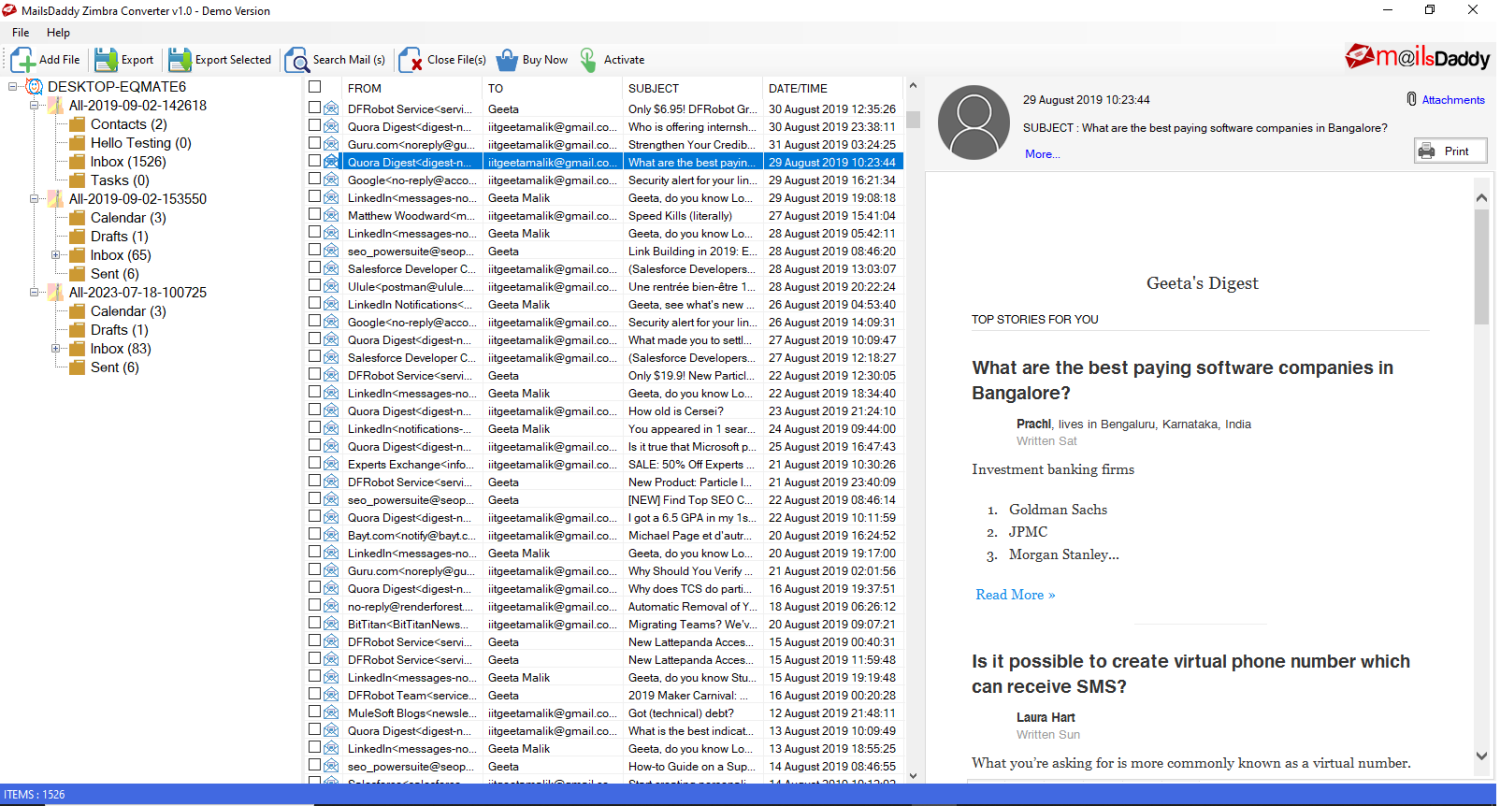Click the Export toolbar icon

106,60
